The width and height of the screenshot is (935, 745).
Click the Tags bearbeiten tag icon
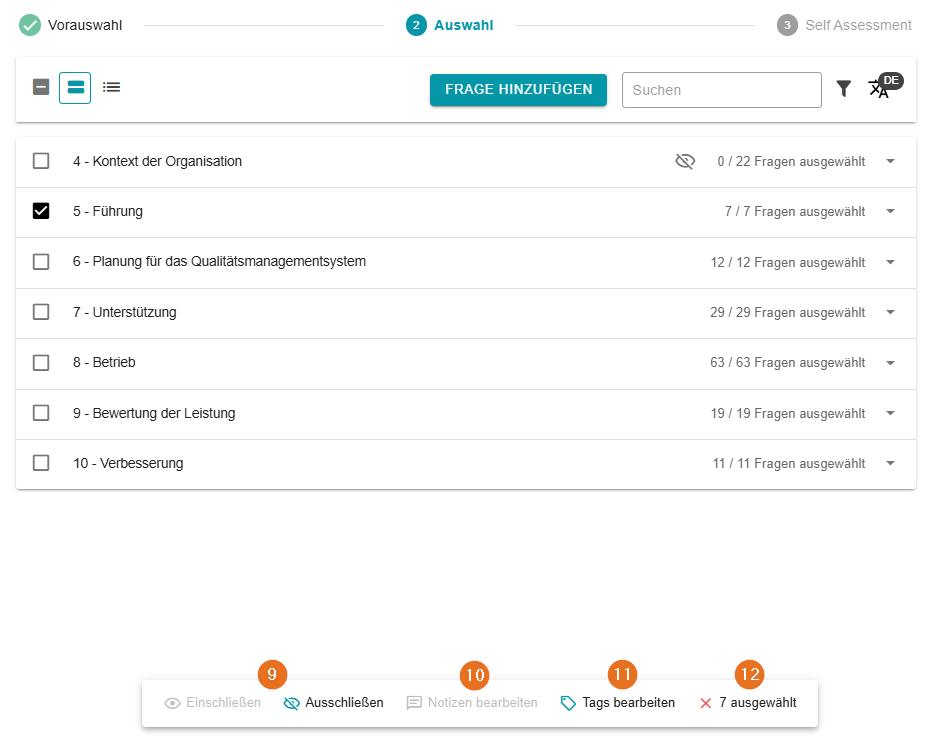[x=568, y=703]
